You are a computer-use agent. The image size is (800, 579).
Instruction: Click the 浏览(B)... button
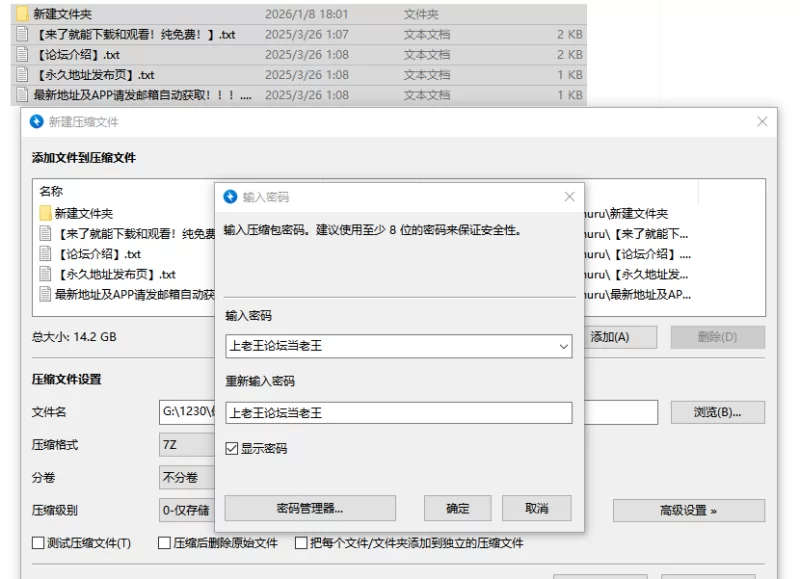point(715,412)
